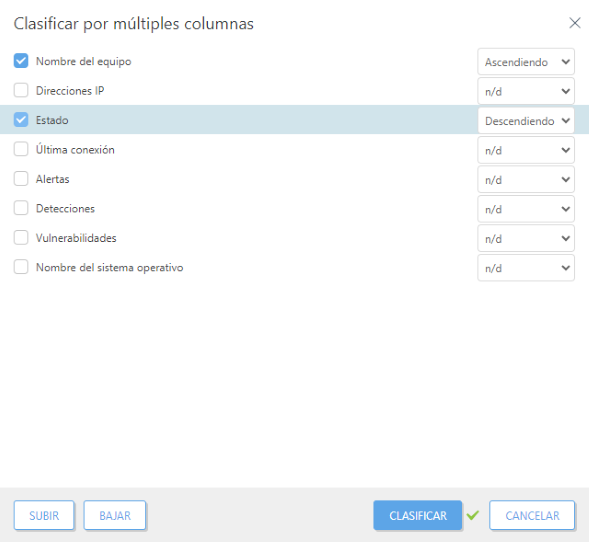Tick the Vulnerabilidades checkbox

[21, 237]
